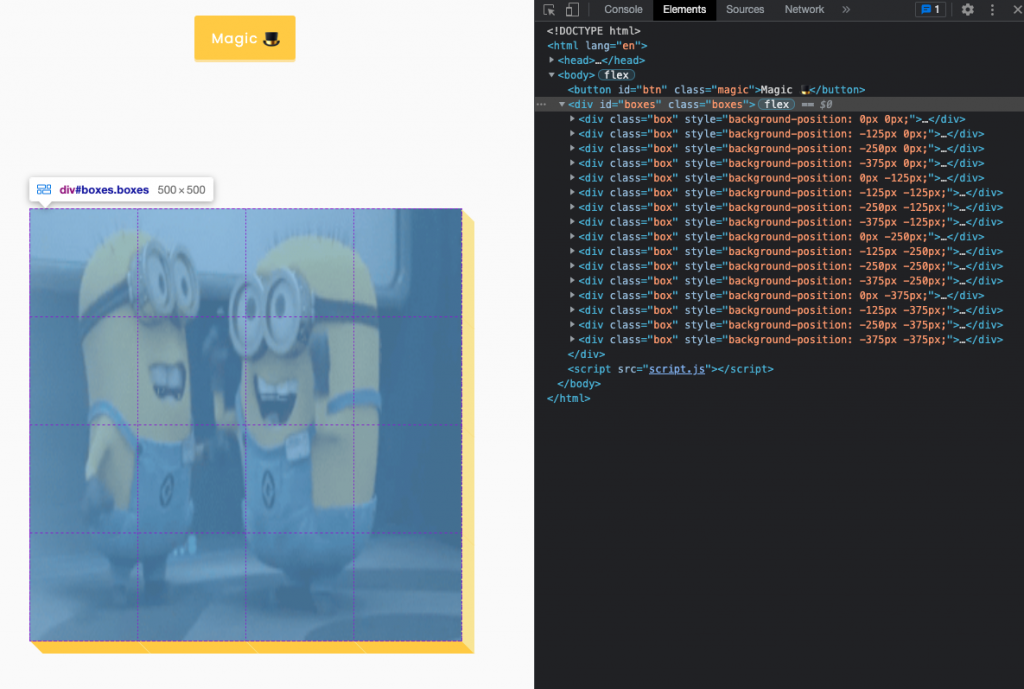Open the script.js source link

tap(677, 369)
